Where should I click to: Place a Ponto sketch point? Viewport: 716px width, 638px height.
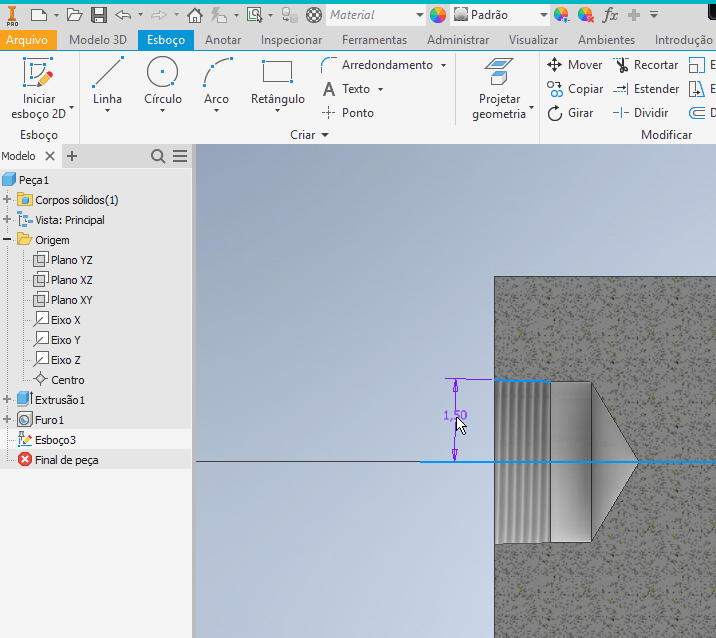pos(347,113)
